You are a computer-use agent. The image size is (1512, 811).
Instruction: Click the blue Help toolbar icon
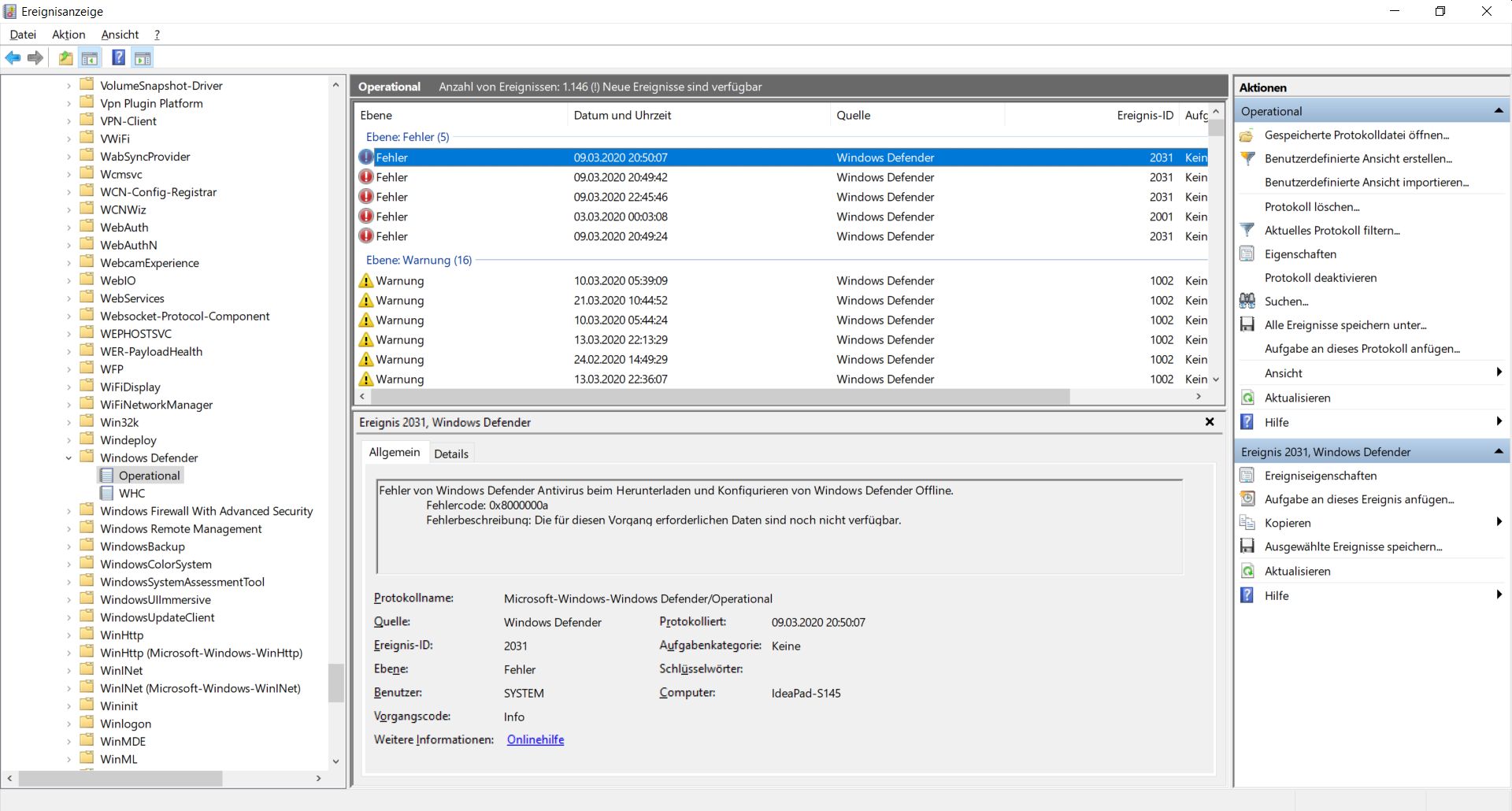pyautogui.click(x=118, y=57)
